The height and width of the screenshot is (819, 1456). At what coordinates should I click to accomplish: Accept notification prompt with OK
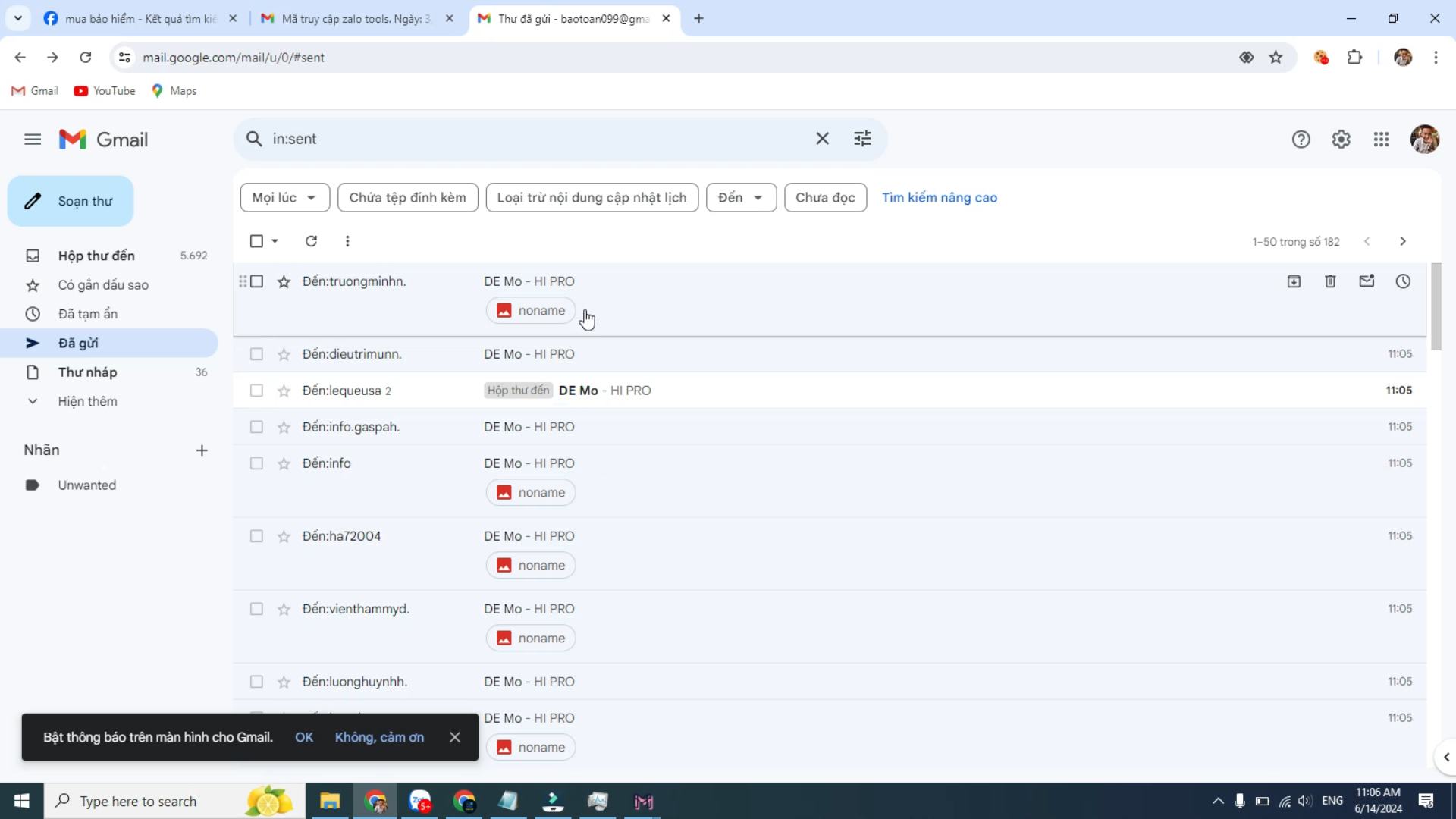[304, 737]
